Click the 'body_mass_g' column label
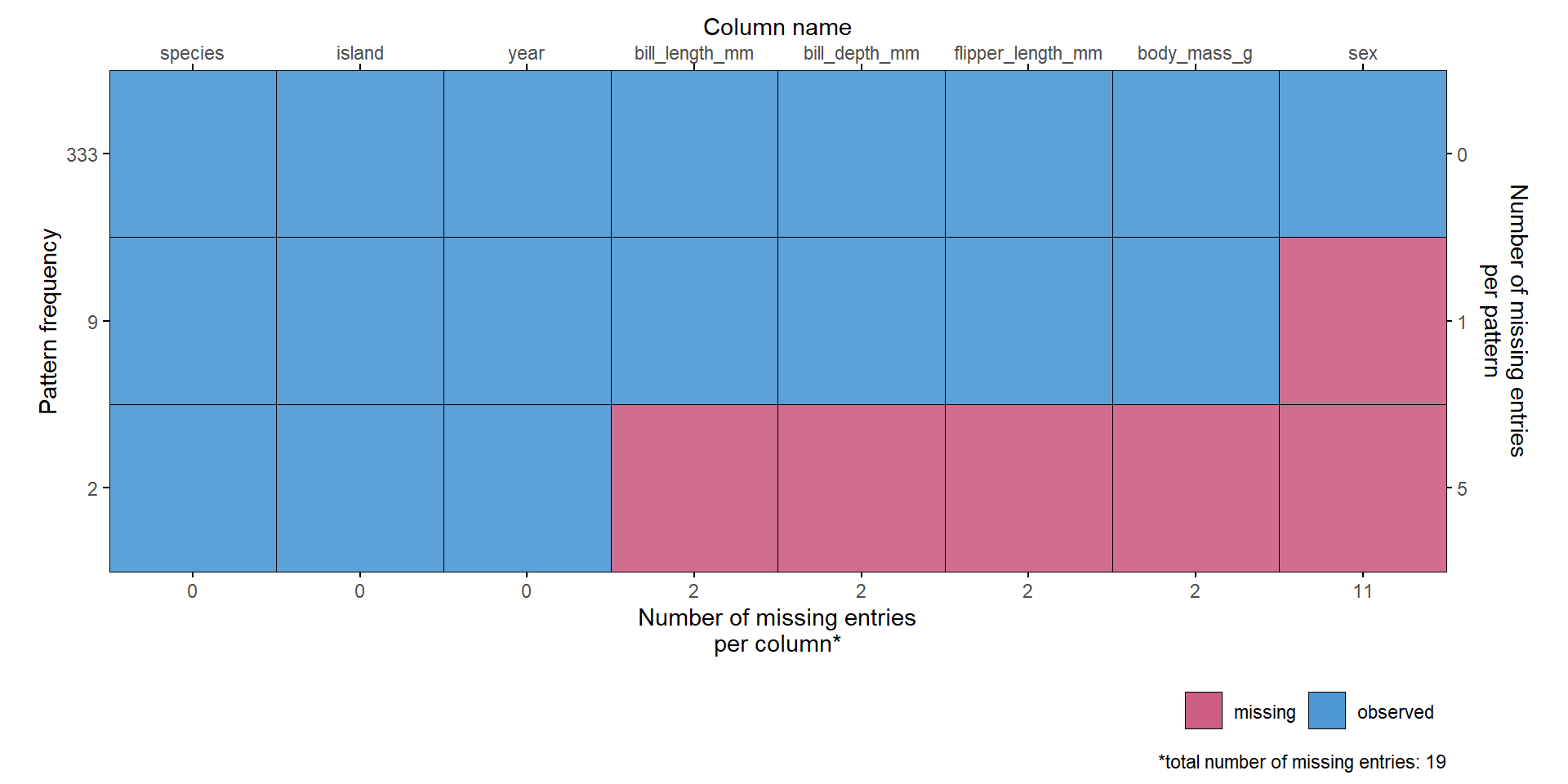Image resolution: width=1568 pixels, height=784 pixels. [1195, 54]
